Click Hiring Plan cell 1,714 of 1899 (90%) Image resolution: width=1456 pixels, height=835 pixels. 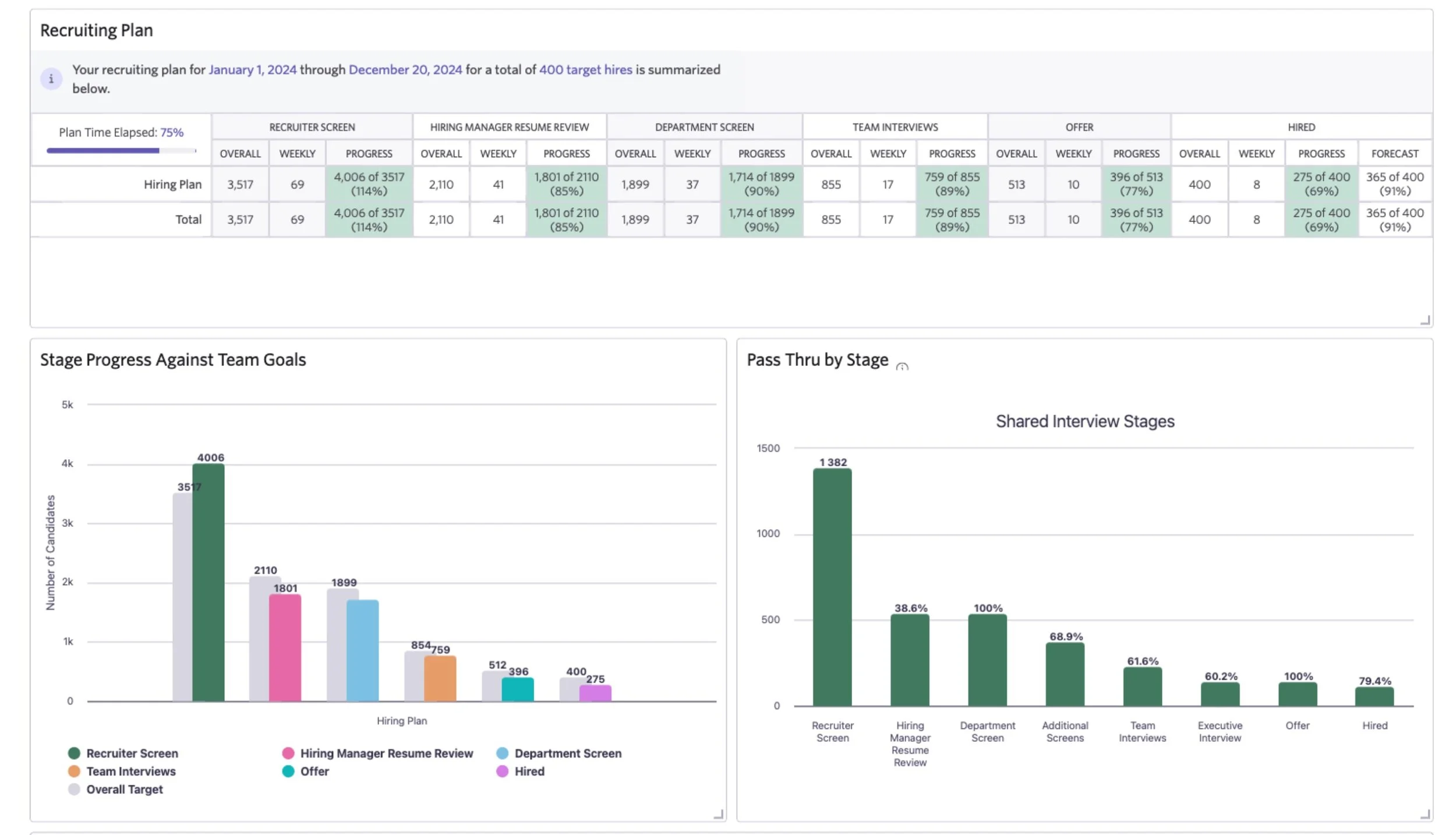pos(761,184)
